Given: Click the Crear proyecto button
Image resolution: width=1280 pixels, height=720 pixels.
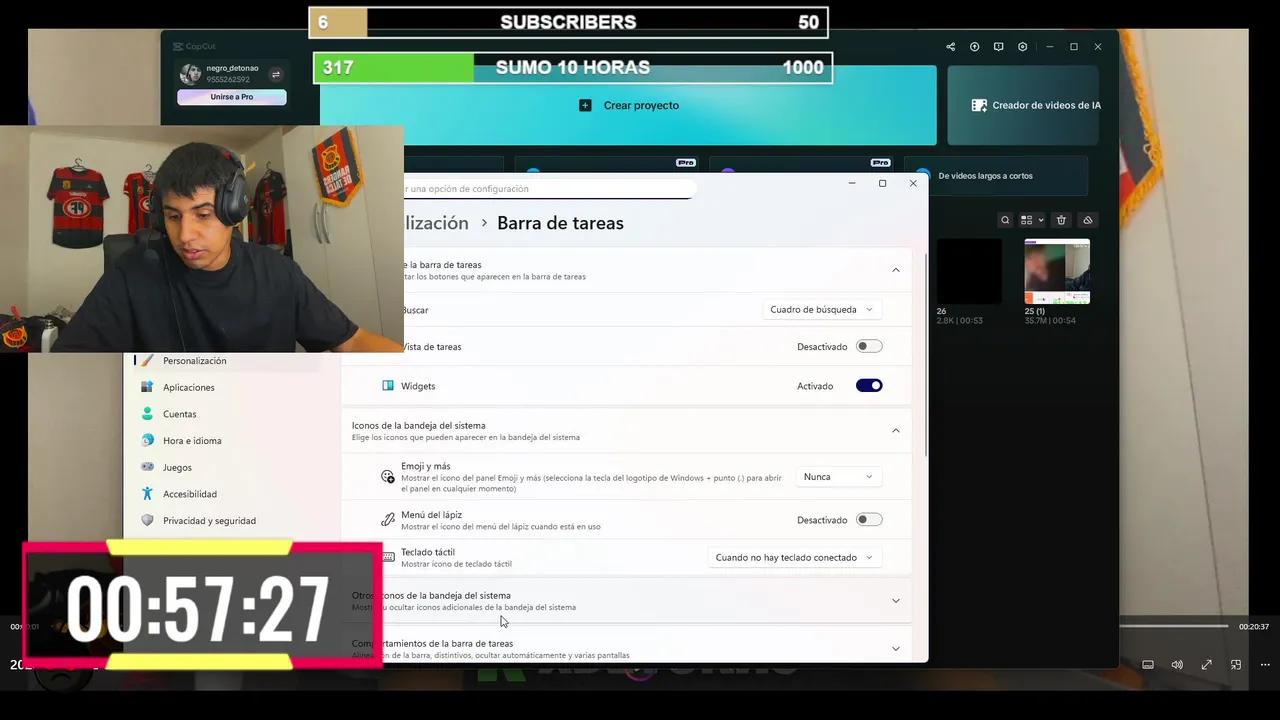Looking at the screenshot, I should click(628, 105).
